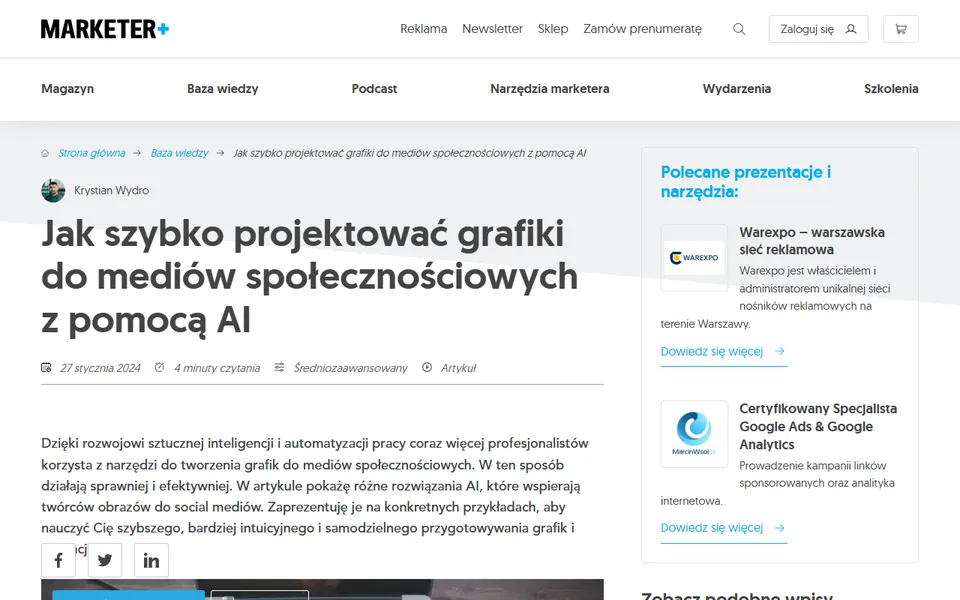Click the Średniozaawansowany level label

point(350,368)
